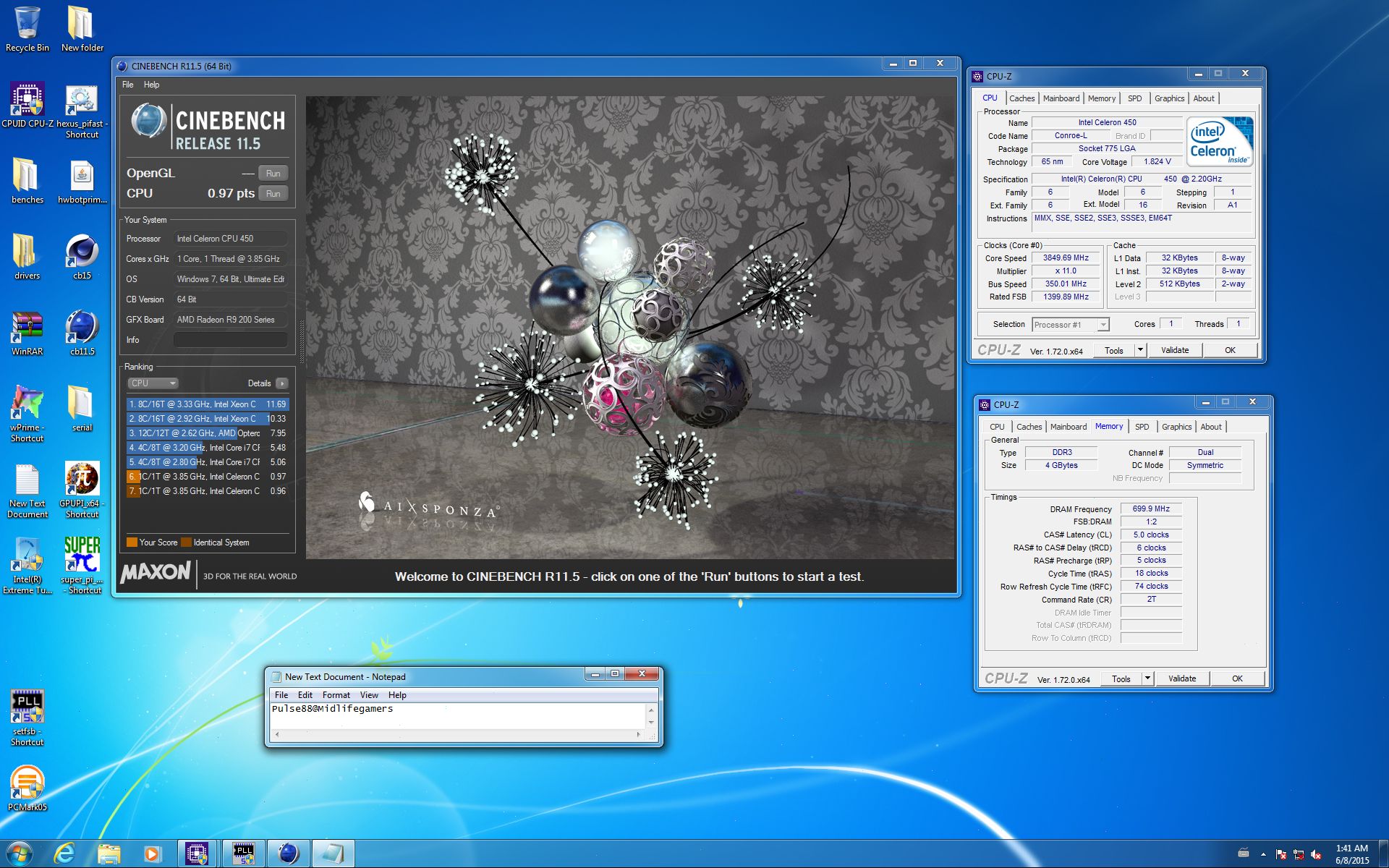Switch to Caches tab in upper CPU-Z
This screenshot has height=868, width=1389.
[1022, 98]
